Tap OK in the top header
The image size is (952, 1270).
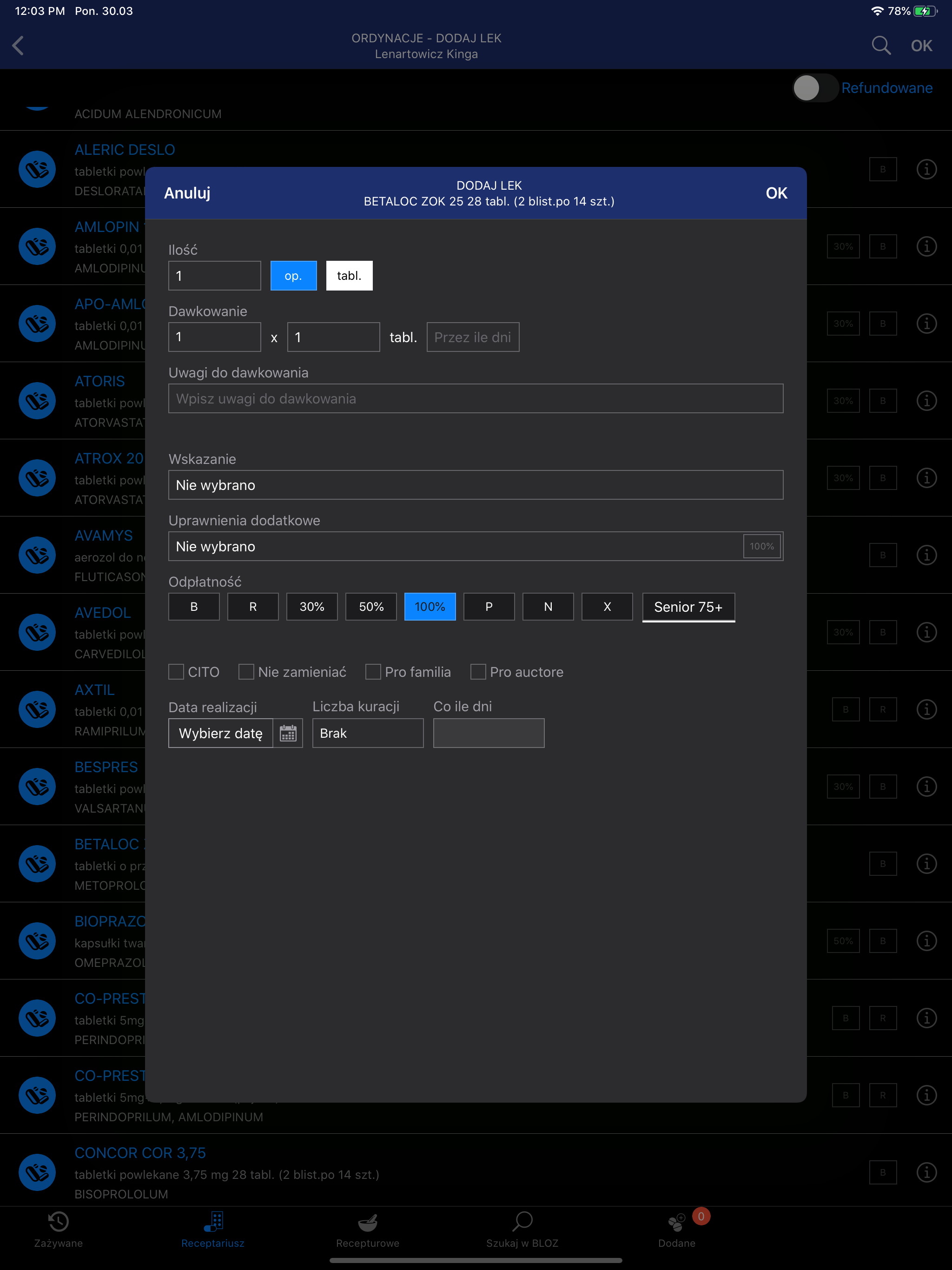point(922,46)
